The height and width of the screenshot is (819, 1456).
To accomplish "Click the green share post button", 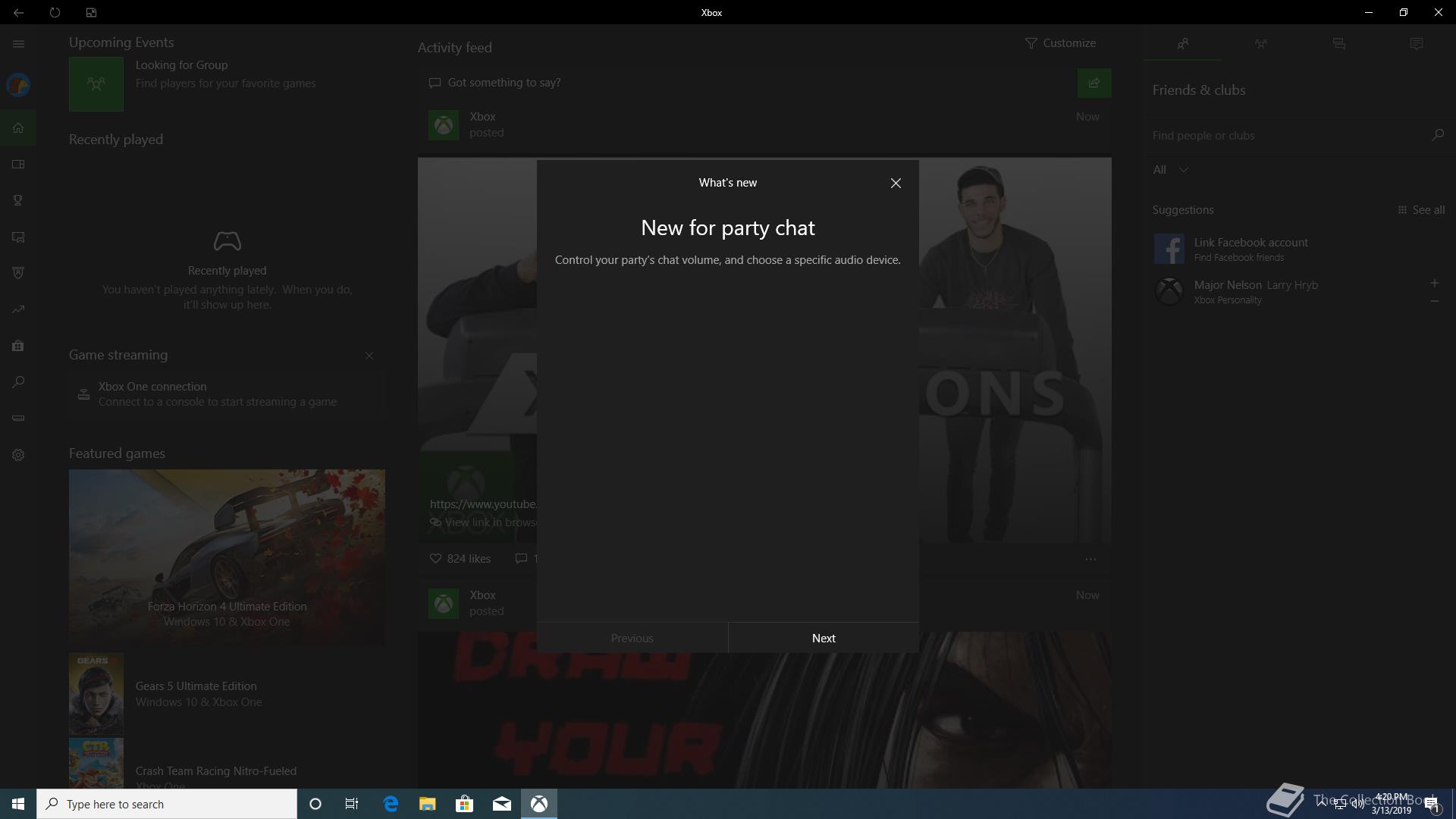I will 1094,83.
